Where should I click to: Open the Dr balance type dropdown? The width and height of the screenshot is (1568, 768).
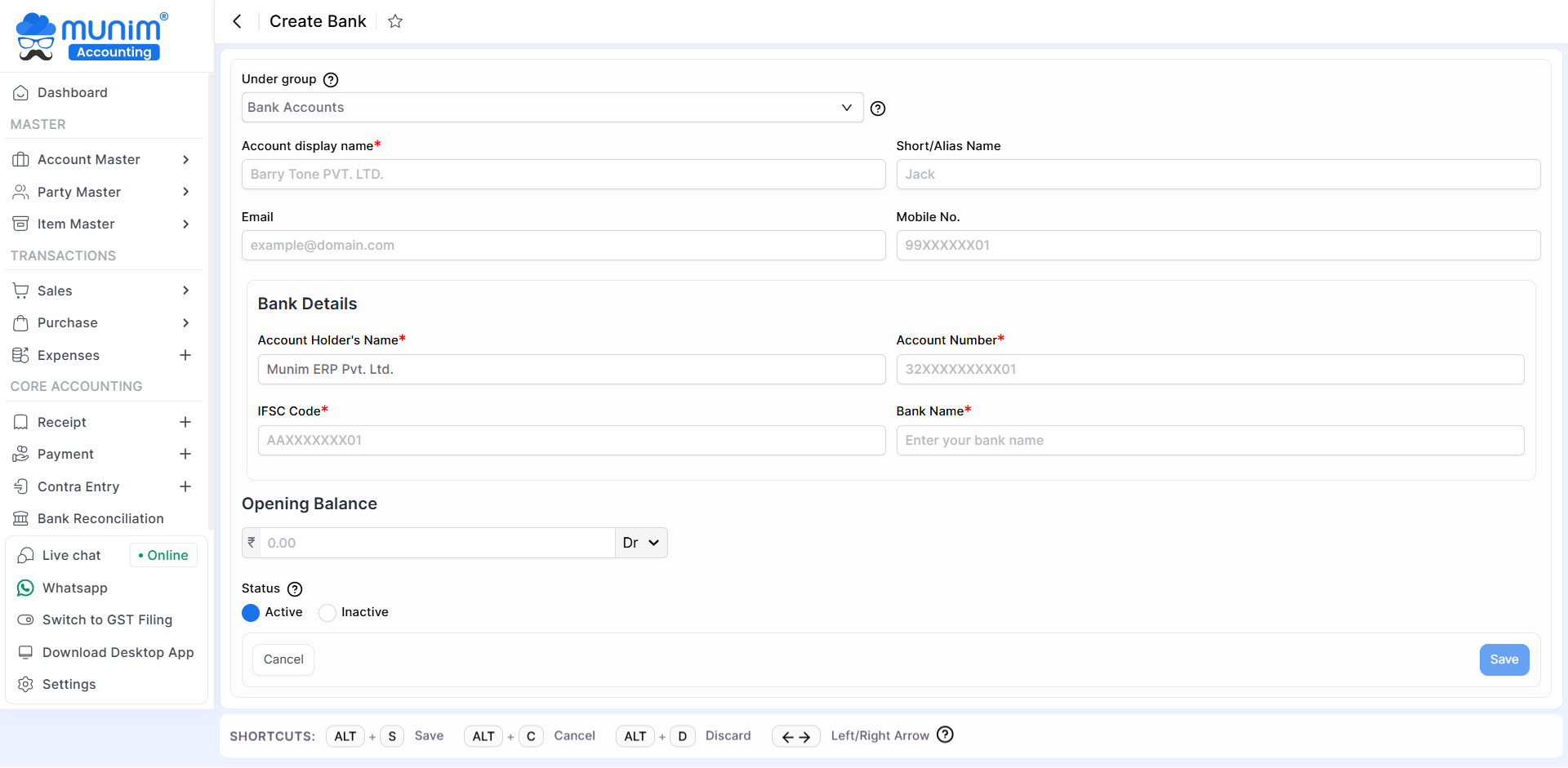[x=641, y=543]
